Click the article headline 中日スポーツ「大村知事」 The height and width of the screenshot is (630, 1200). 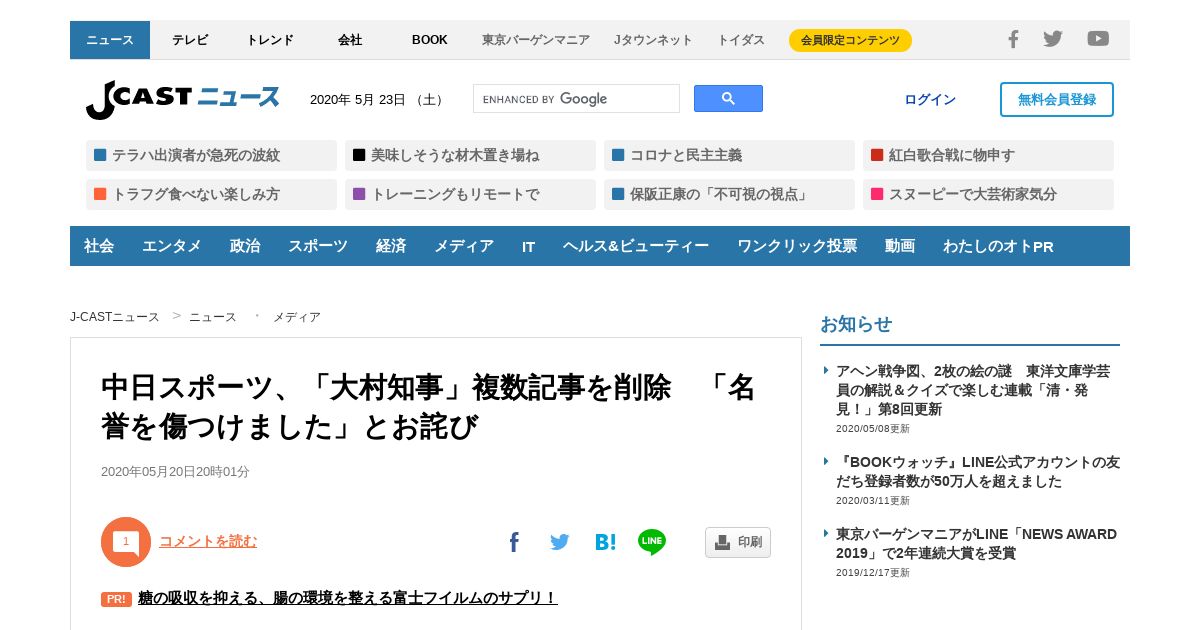click(428, 407)
